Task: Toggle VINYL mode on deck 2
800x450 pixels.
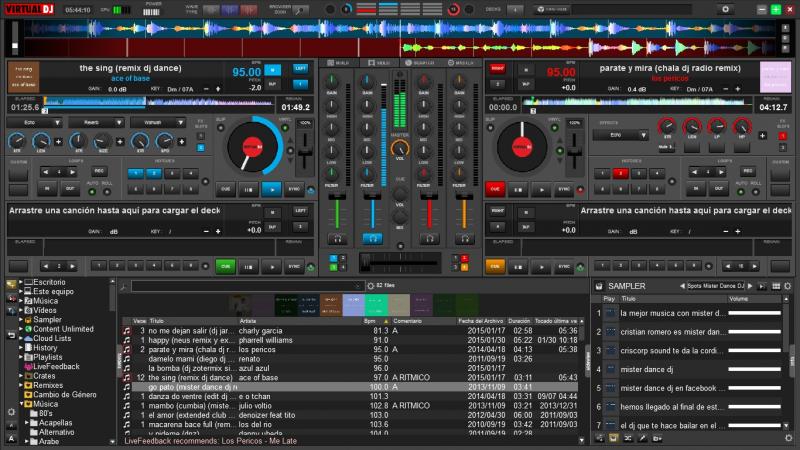Action: coord(555,128)
